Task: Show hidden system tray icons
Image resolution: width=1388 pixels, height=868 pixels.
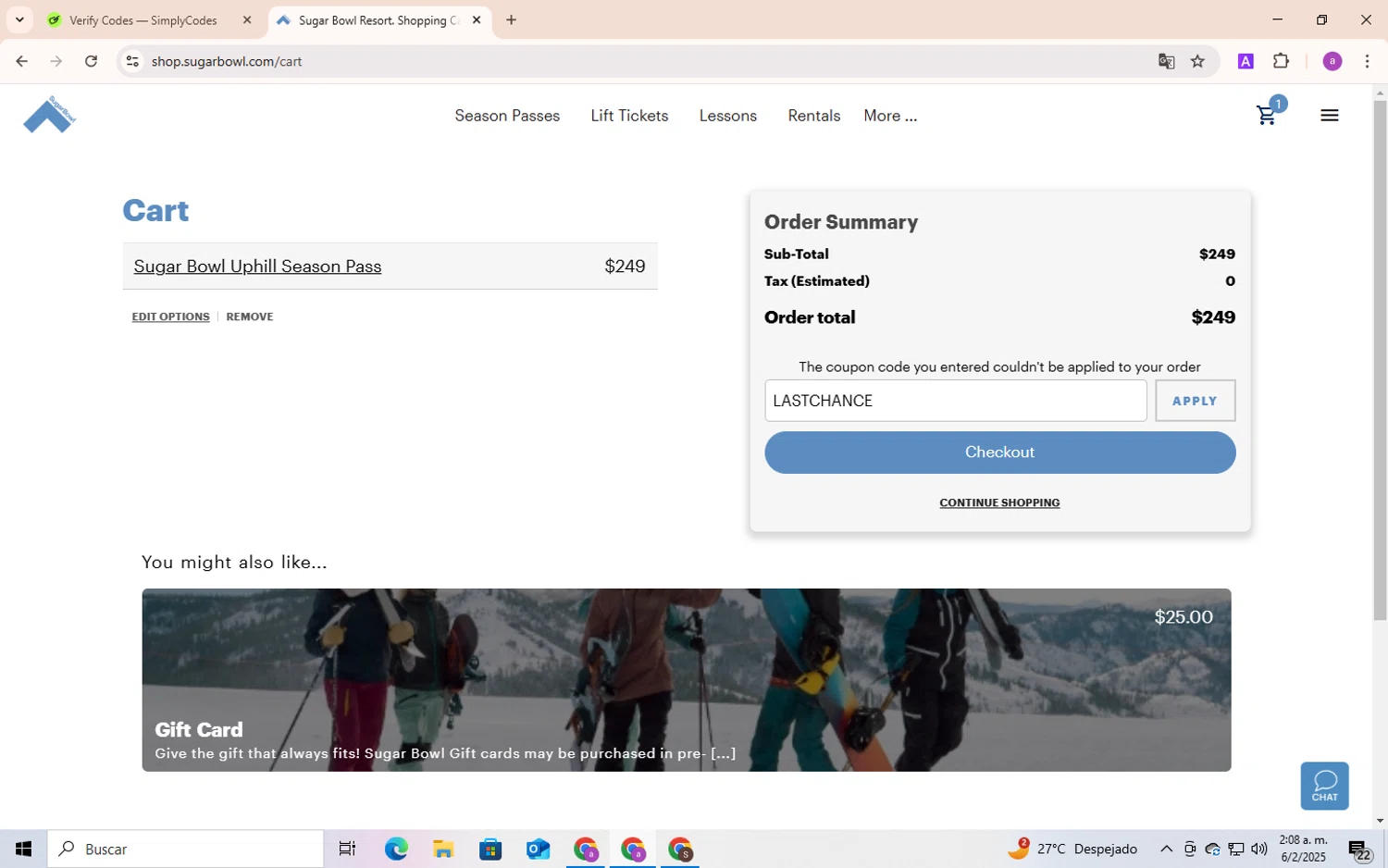Action: point(1166,849)
